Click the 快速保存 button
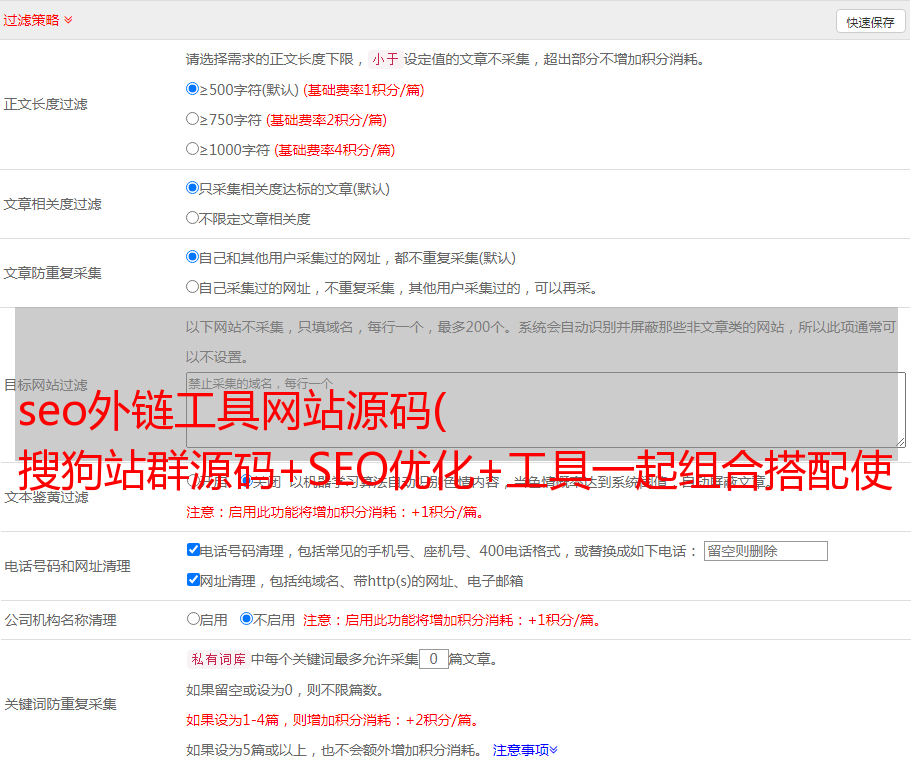 pyautogui.click(x=870, y=23)
